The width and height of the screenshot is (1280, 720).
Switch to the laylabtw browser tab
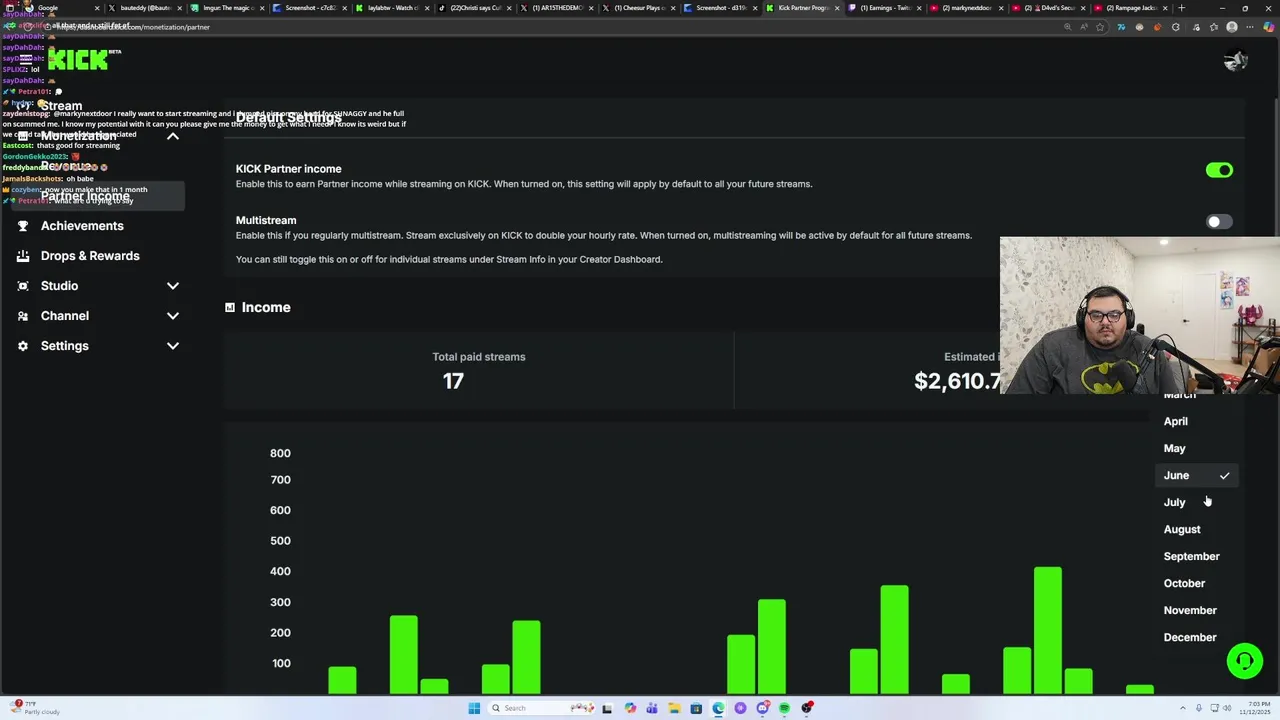point(392,8)
